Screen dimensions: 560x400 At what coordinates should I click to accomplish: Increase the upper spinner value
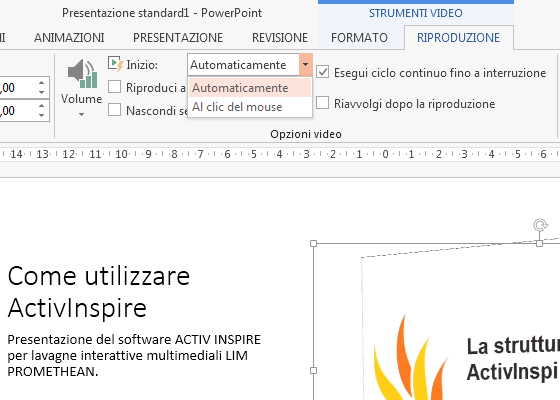41,82
